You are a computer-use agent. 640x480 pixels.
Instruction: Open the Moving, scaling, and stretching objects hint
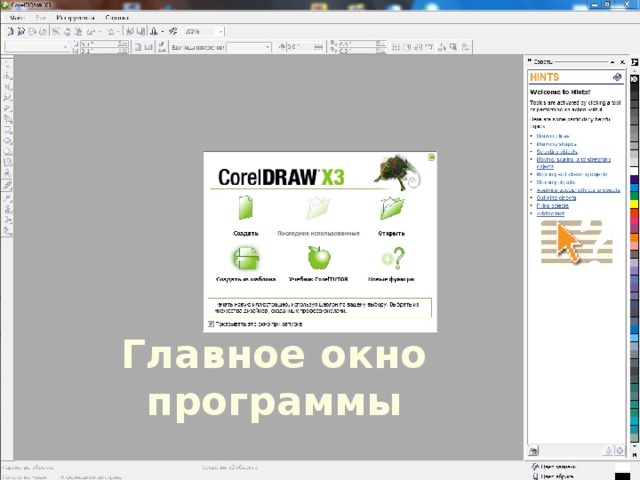click(x=573, y=163)
